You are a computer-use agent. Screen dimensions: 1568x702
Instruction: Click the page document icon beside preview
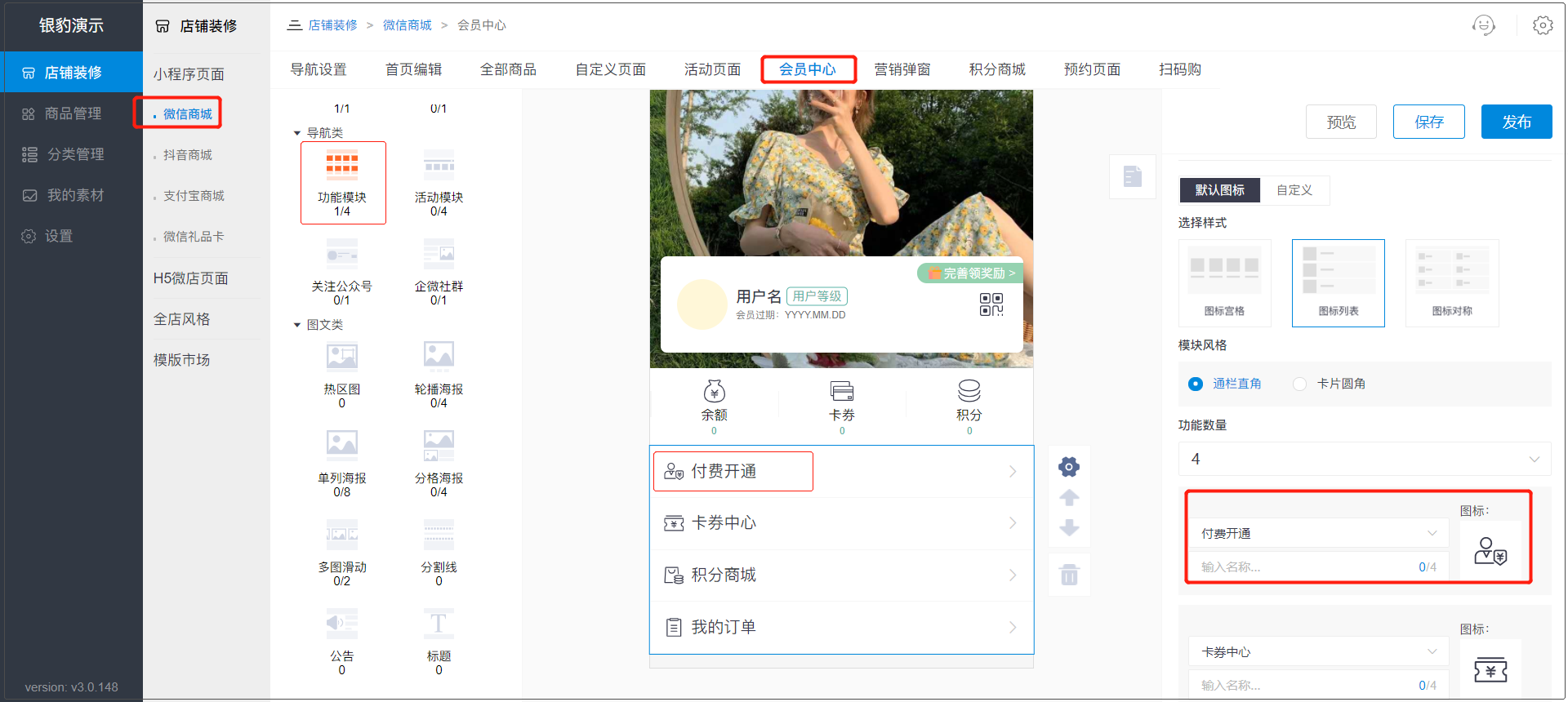click(1132, 176)
